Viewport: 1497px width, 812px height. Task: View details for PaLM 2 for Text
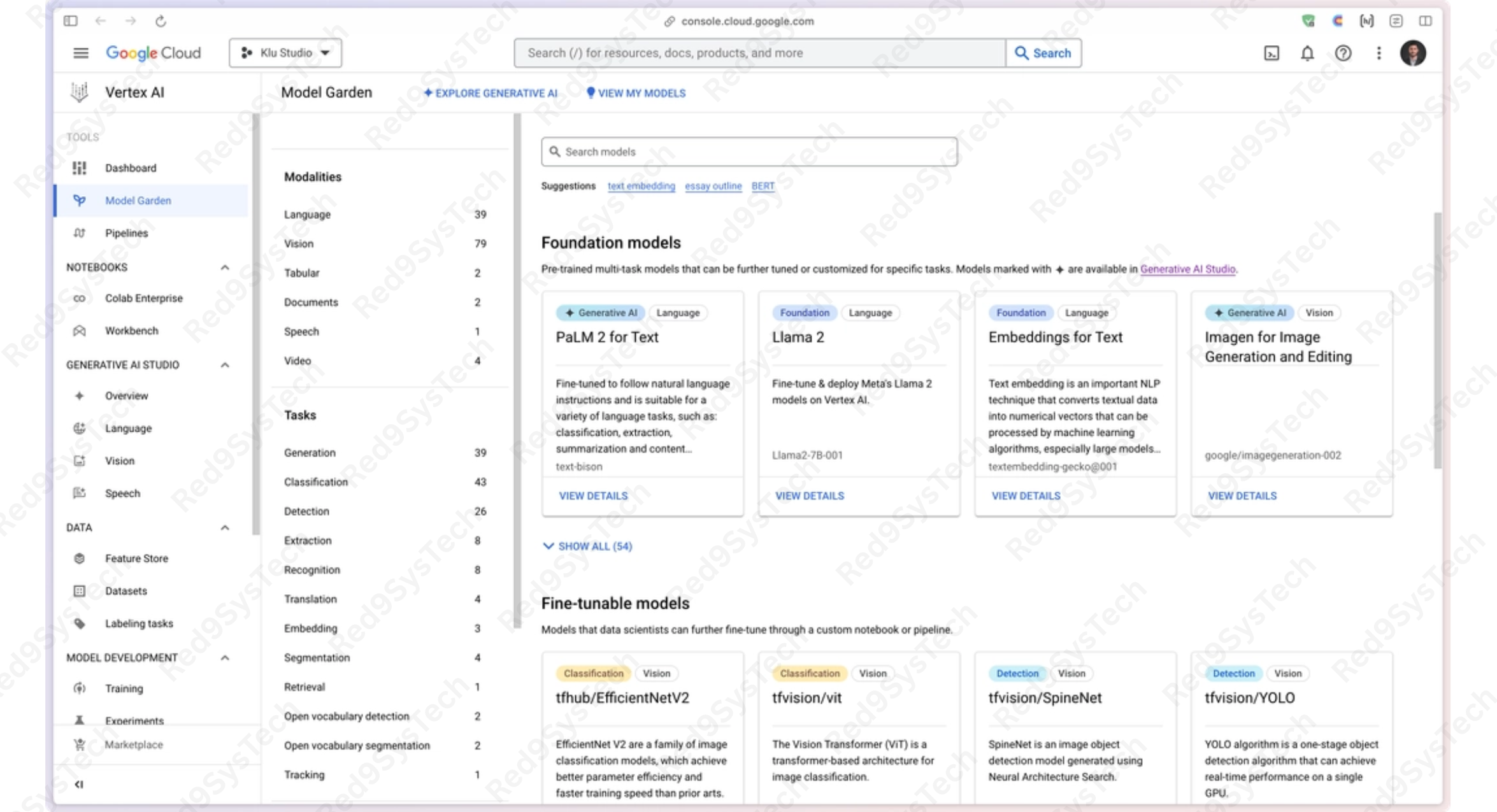click(x=593, y=495)
